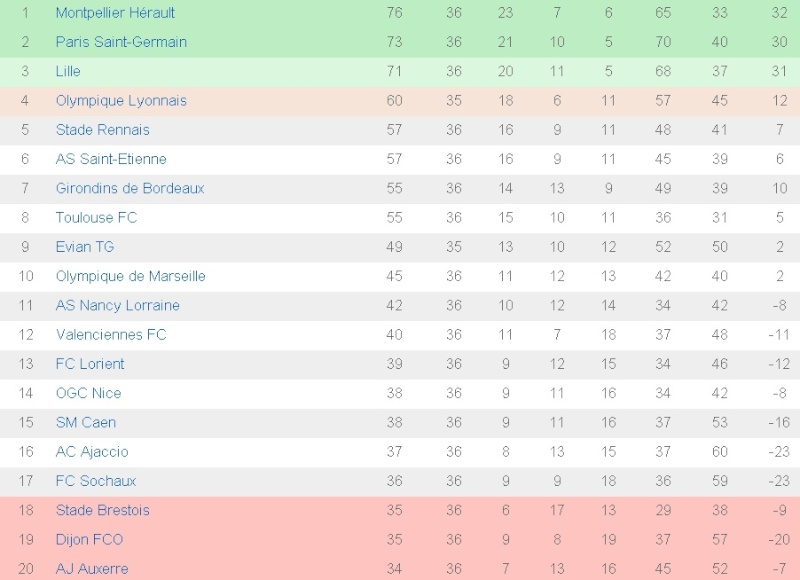800x580 pixels.
Task: Open the AS Saint-Etienne link
Action: (x=111, y=159)
